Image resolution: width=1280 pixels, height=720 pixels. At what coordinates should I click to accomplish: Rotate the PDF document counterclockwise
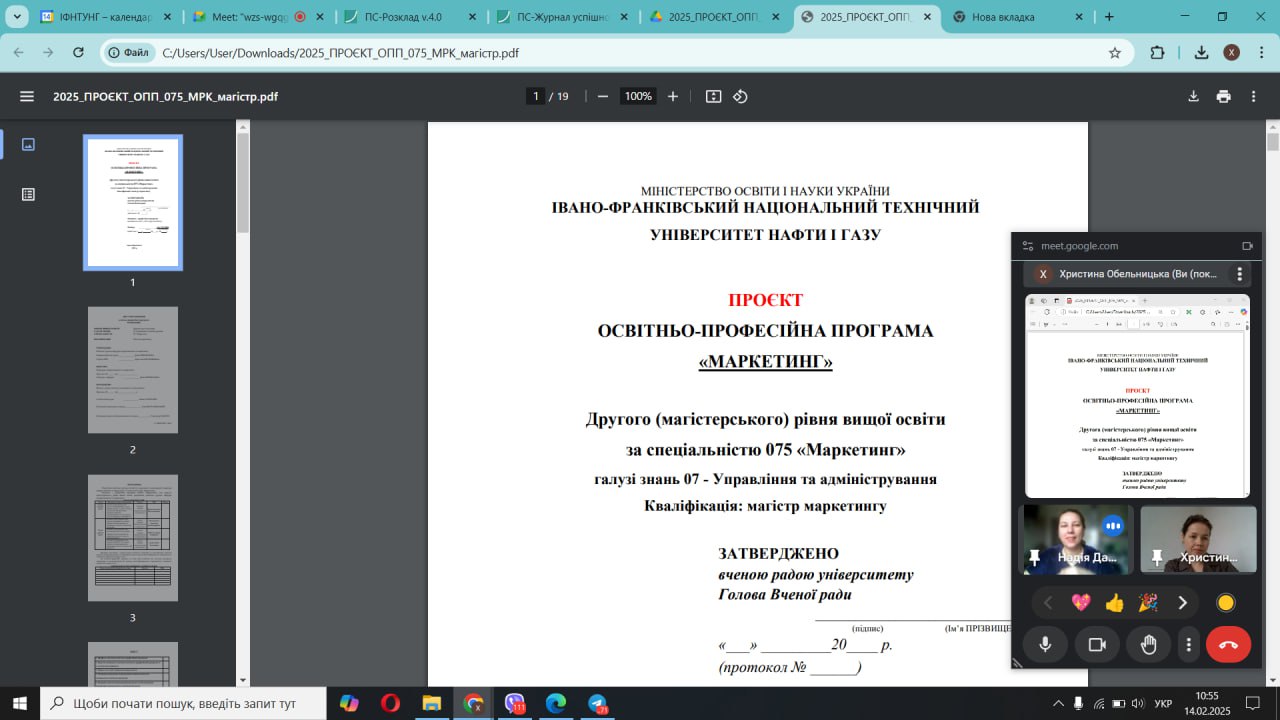[x=740, y=96]
